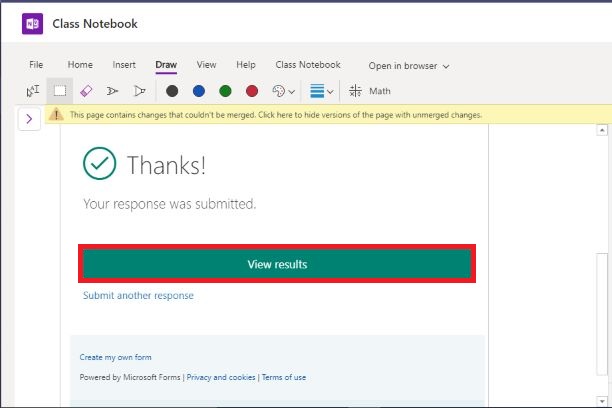The image size is (612, 408).
Task: Choose the Eraser tool
Action: pyautogui.click(x=86, y=91)
